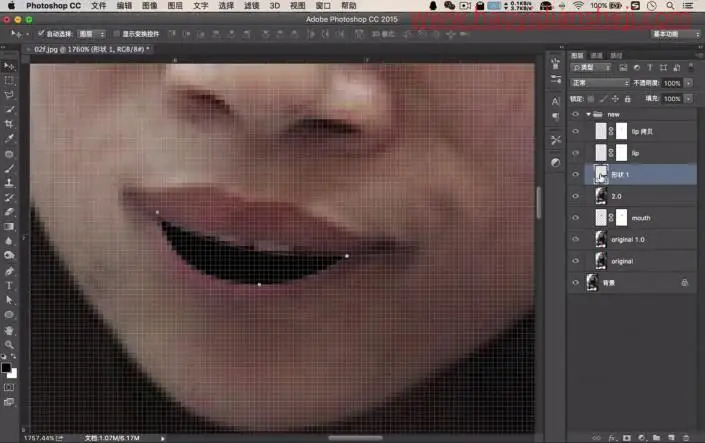Select the Lasso tool
Screen dimensions: 705x443
pyautogui.click(x=9, y=95)
